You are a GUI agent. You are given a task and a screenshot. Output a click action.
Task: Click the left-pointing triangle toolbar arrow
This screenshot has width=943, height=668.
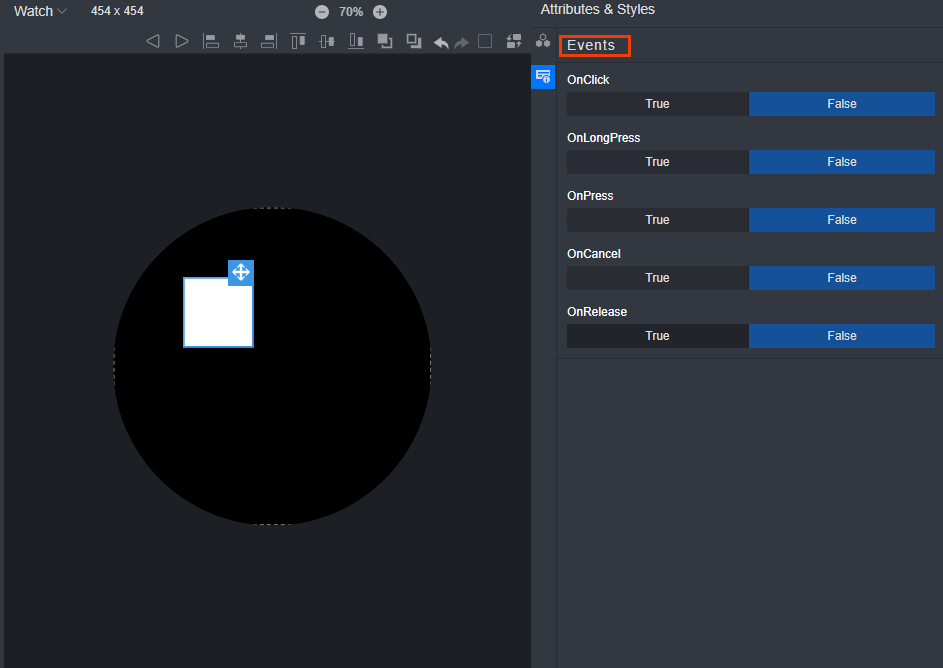coord(153,41)
